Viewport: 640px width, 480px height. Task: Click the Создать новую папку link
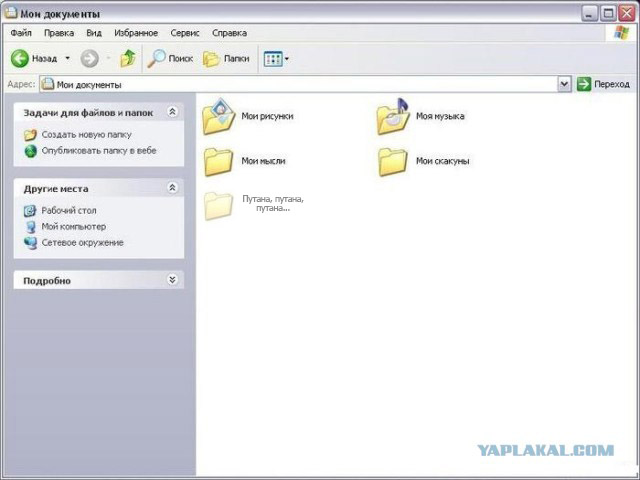[86, 134]
